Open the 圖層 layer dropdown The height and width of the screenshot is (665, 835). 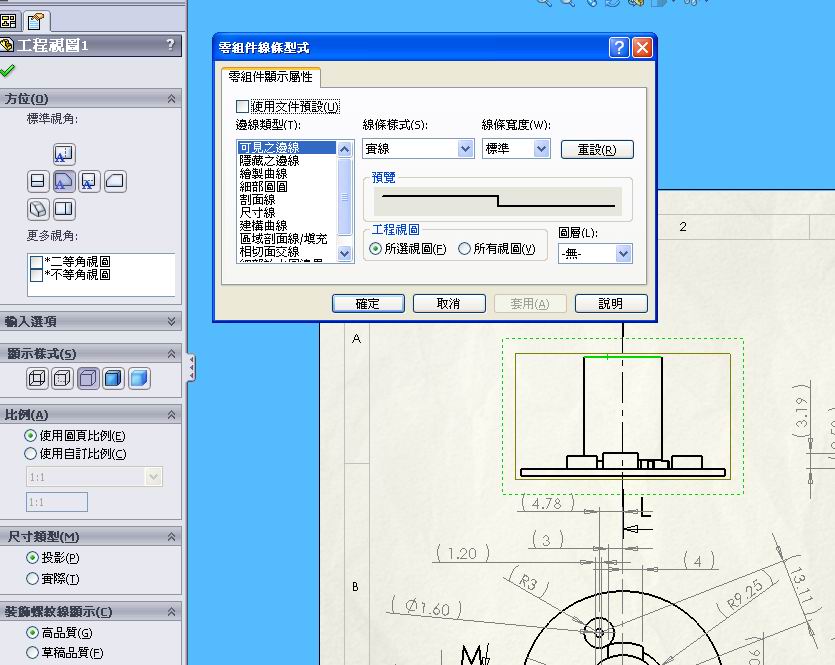(595, 253)
